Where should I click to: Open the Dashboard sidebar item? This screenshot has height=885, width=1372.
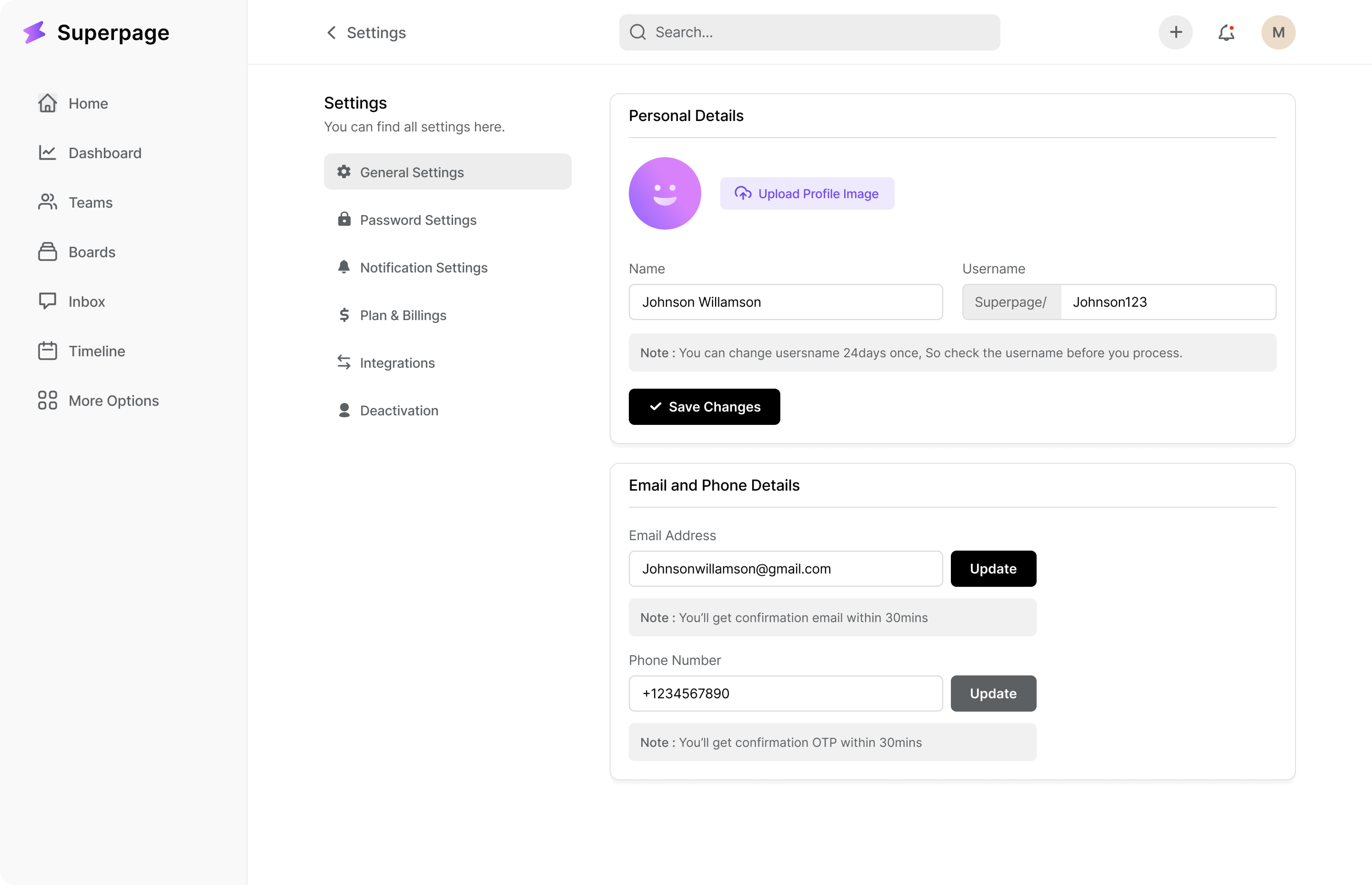[105, 153]
